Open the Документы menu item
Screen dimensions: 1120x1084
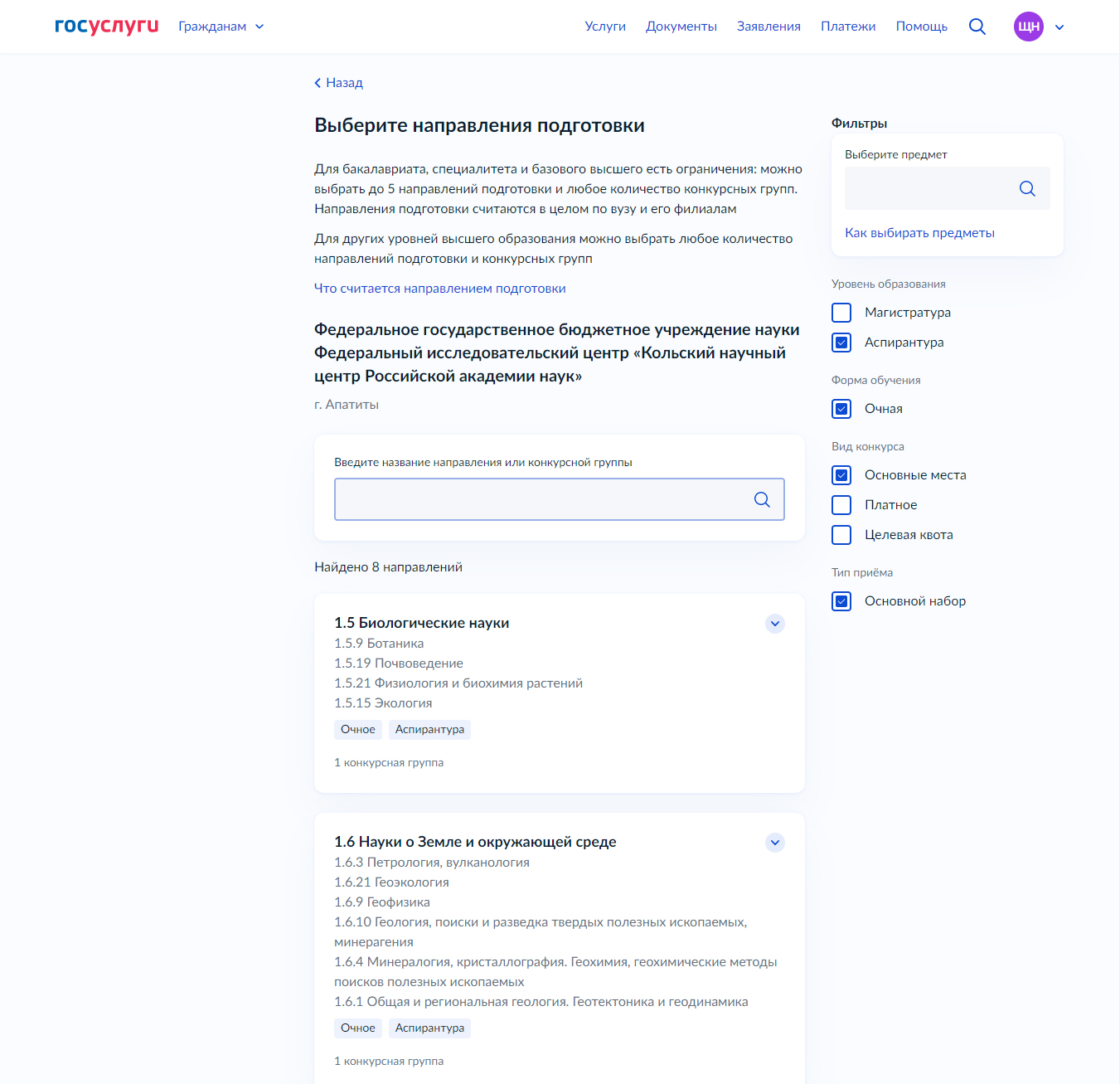(681, 27)
